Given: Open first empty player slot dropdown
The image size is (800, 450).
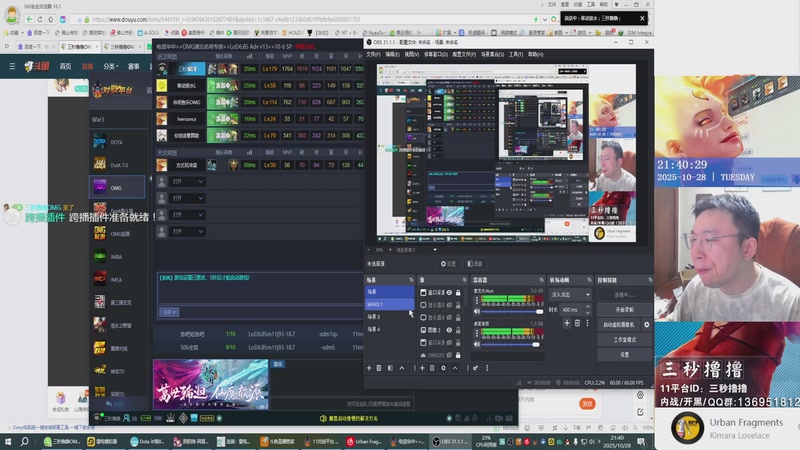Looking at the screenshot, I should [187, 182].
